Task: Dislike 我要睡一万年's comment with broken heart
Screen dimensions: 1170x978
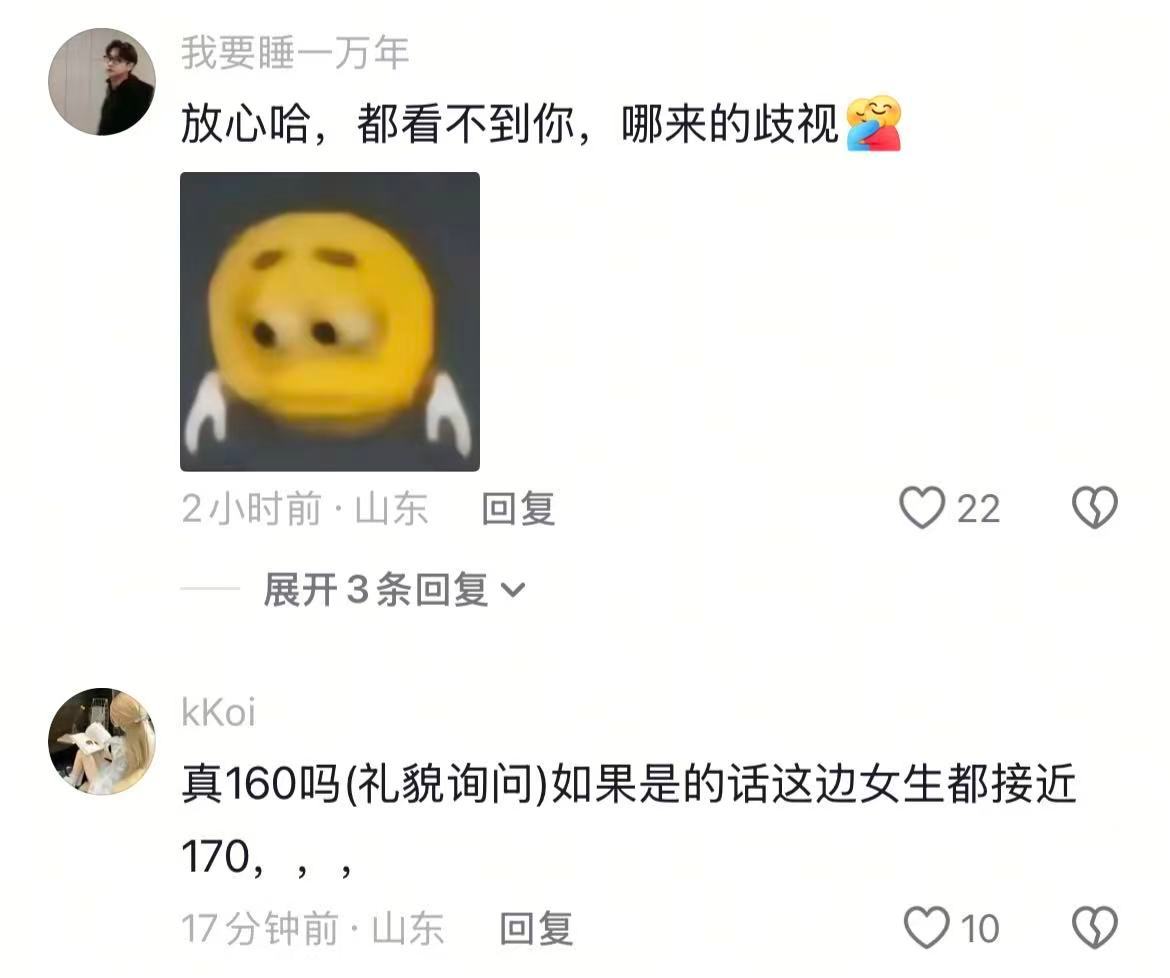Action: 1095,508
